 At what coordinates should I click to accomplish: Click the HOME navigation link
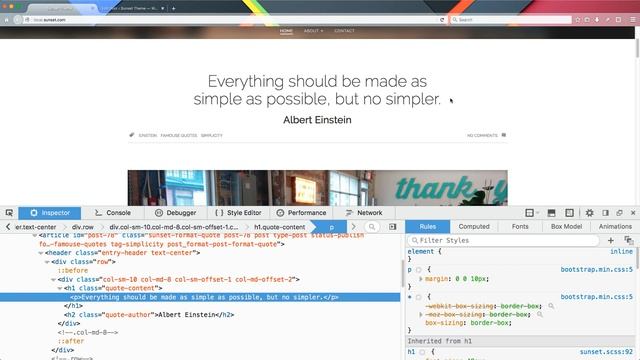286,31
